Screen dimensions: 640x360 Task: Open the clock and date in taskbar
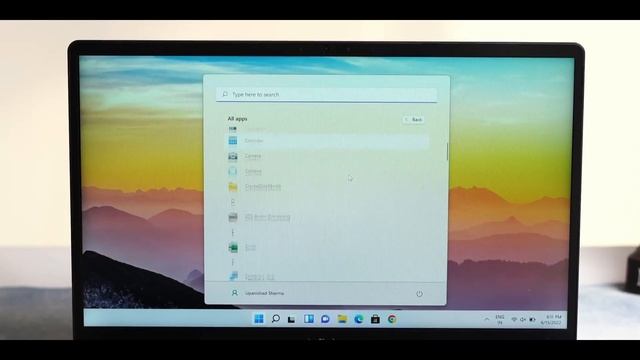tap(551, 320)
